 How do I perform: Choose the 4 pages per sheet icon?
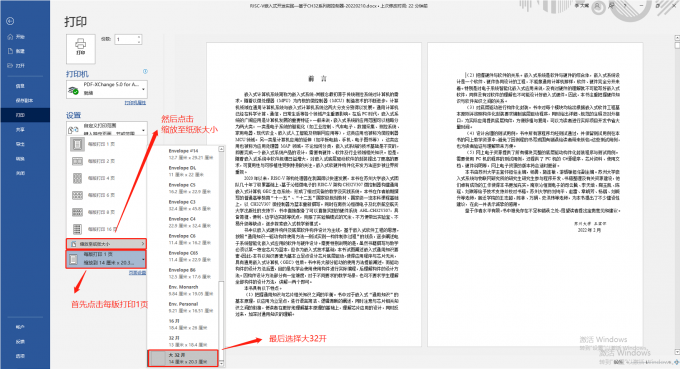click(77, 178)
